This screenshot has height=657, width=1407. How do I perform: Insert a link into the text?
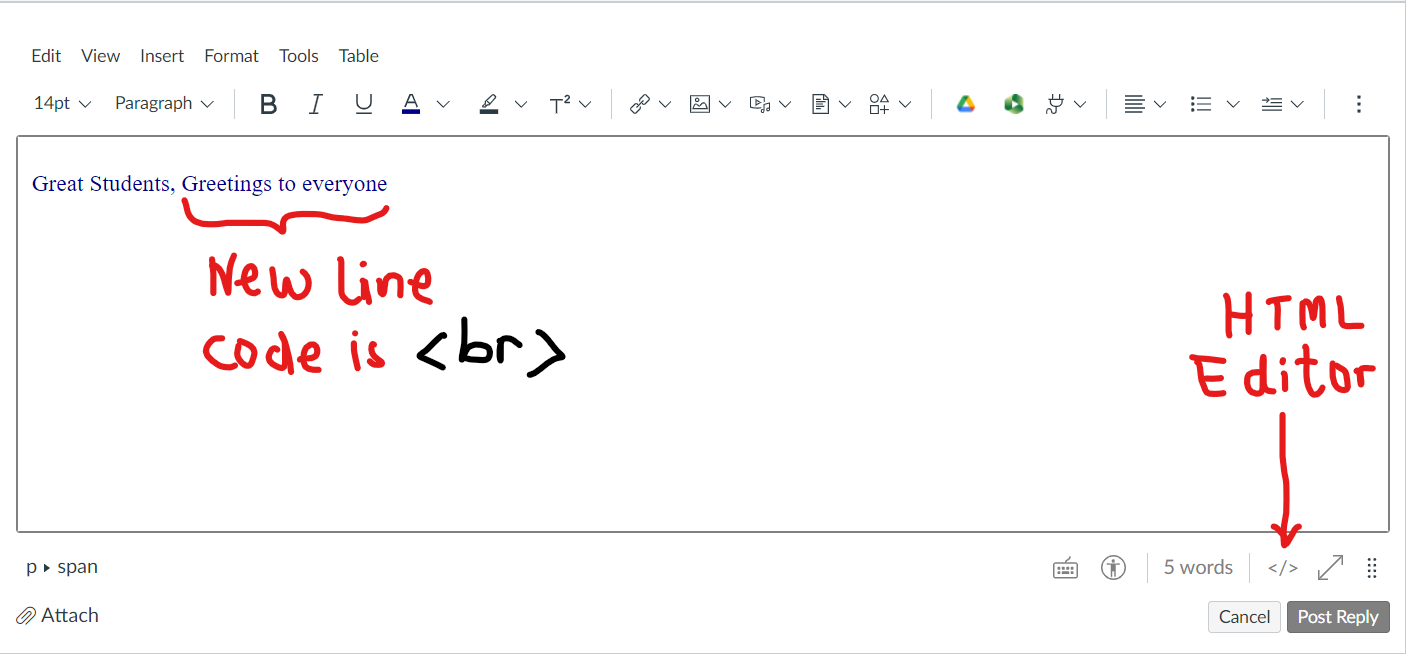(640, 103)
